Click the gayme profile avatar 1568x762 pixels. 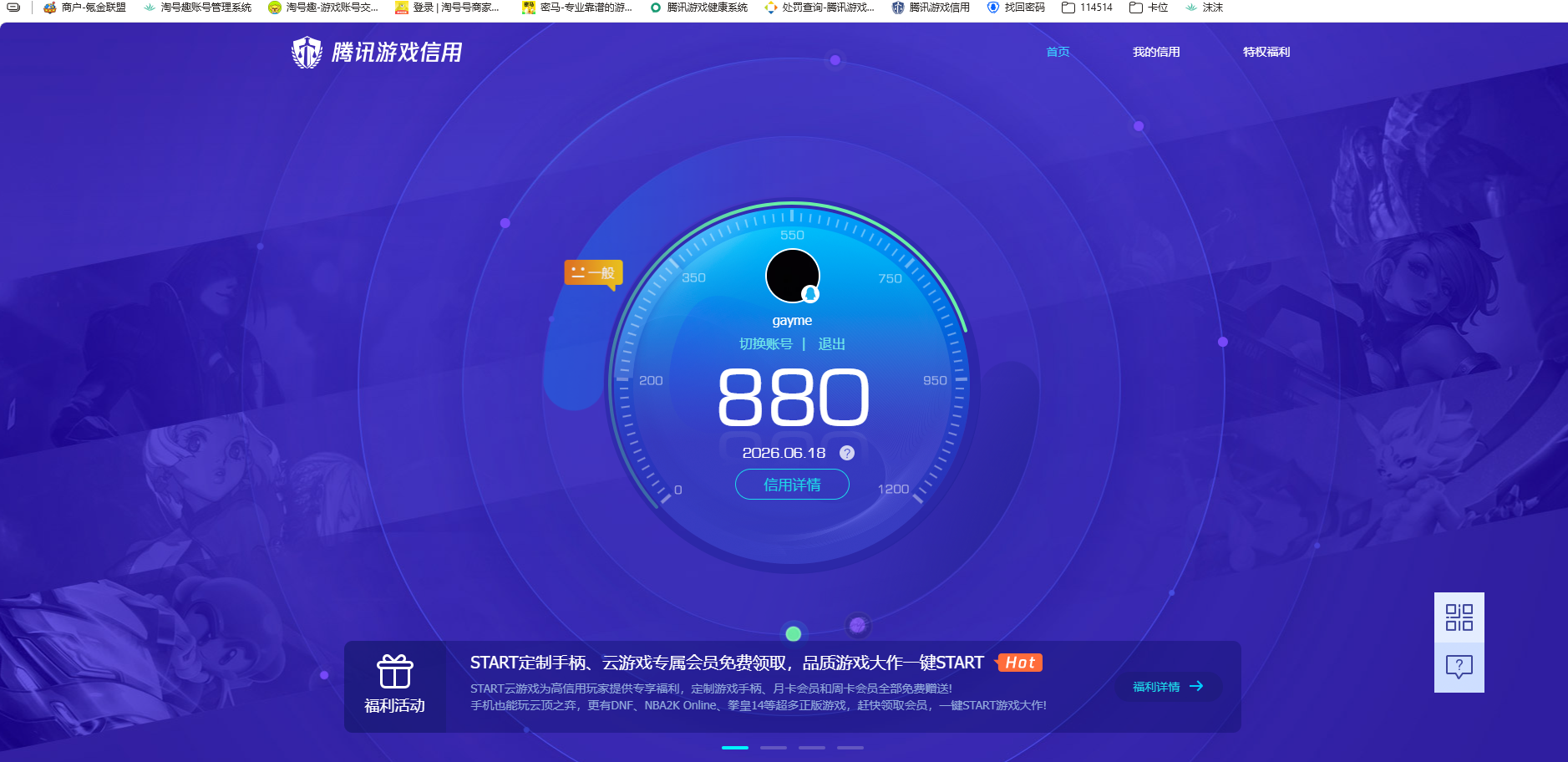click(792, 276)
